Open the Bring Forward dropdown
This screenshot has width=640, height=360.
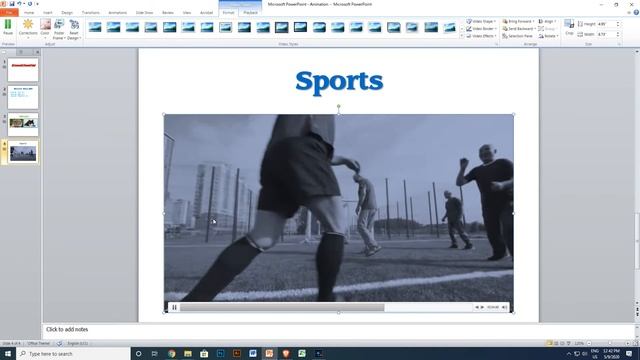518,21
